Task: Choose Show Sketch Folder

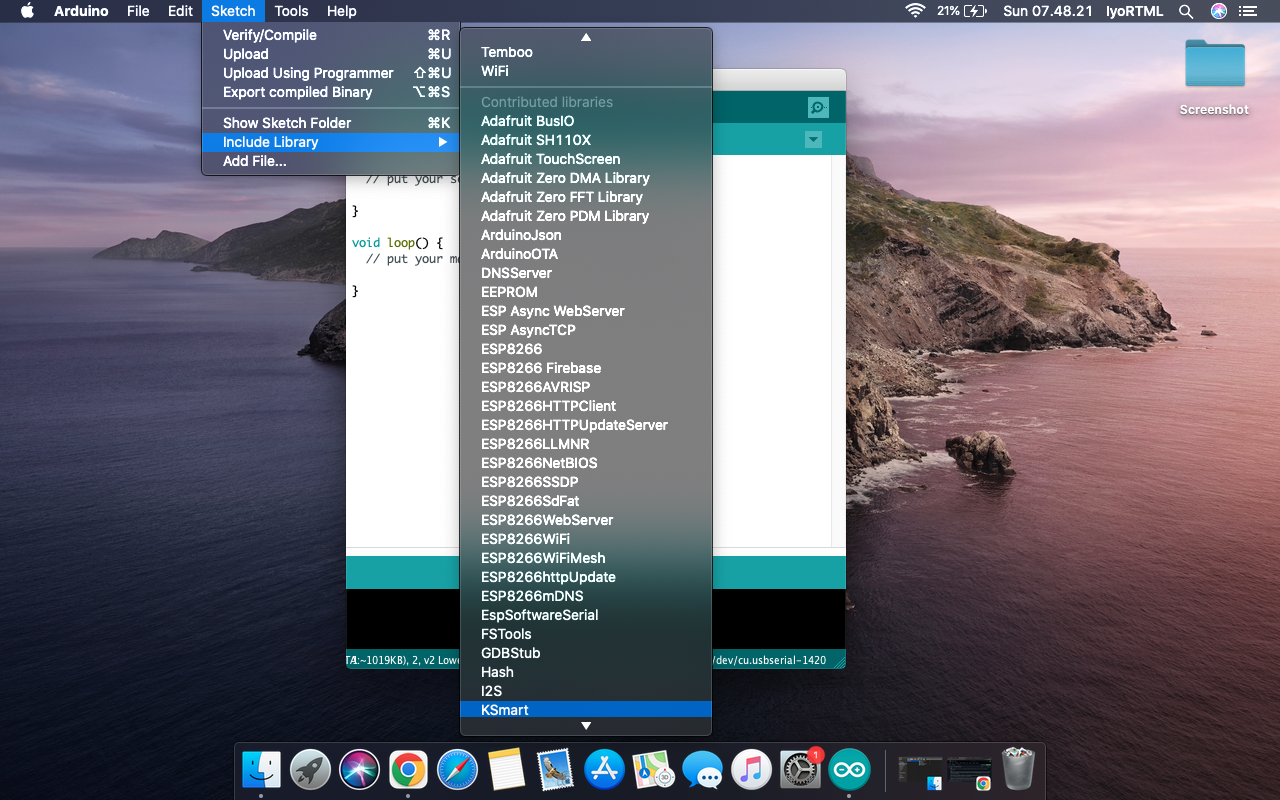Action: [331, 123]
